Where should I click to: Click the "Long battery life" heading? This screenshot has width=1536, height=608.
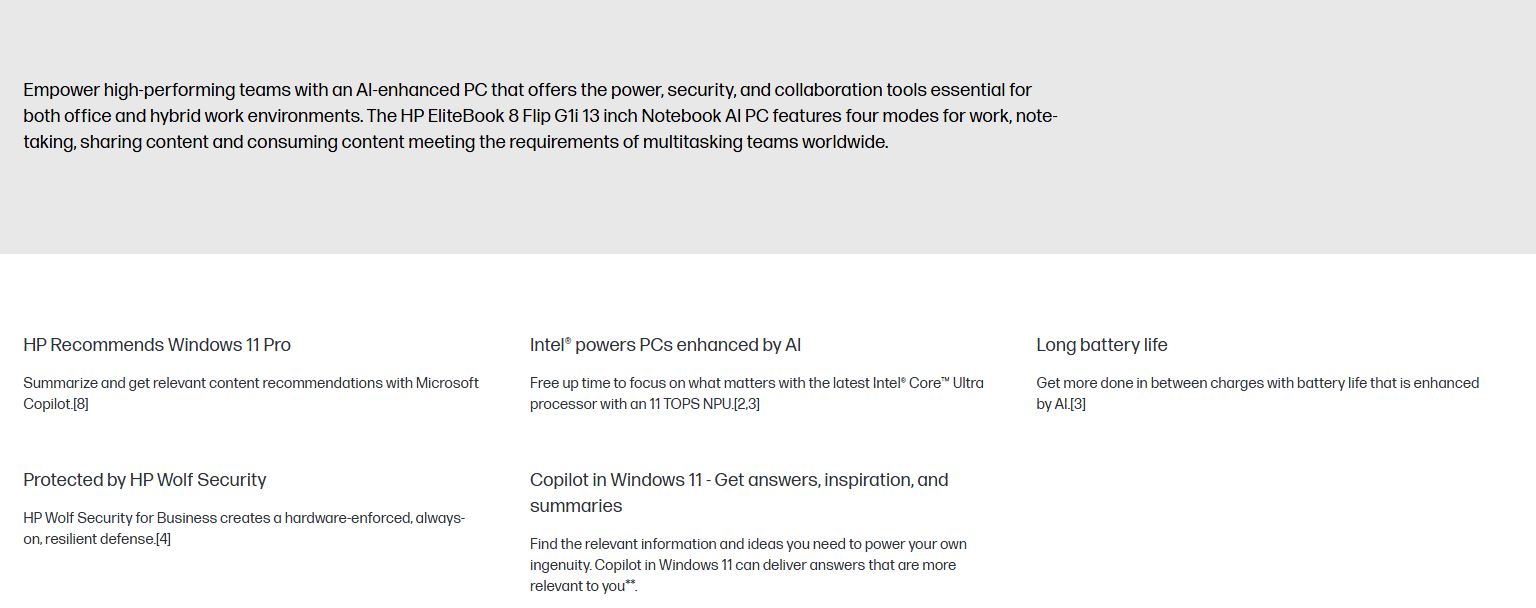(x=1101, y=345)
